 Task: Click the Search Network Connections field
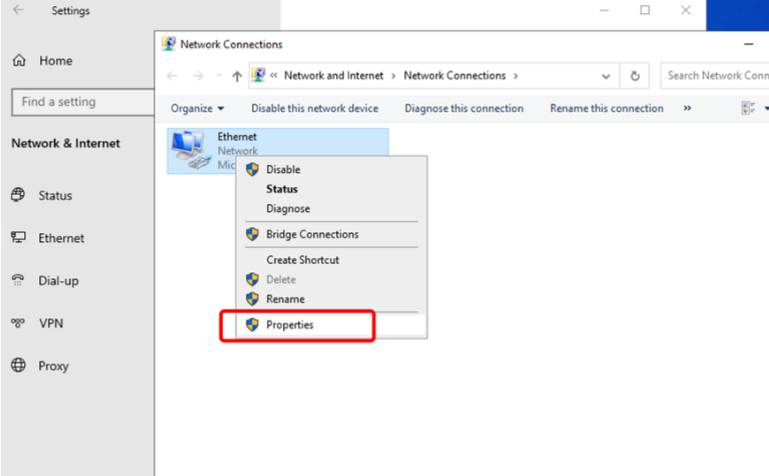715,76
